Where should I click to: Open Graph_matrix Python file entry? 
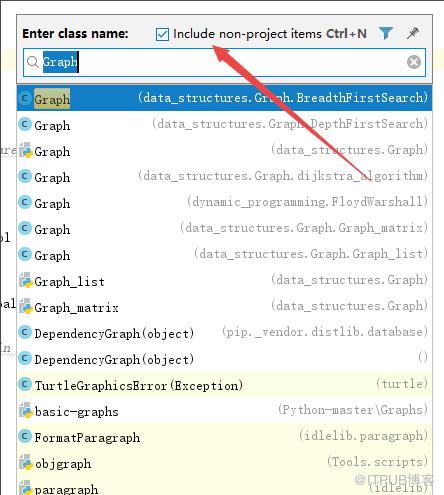pos(224,307)
